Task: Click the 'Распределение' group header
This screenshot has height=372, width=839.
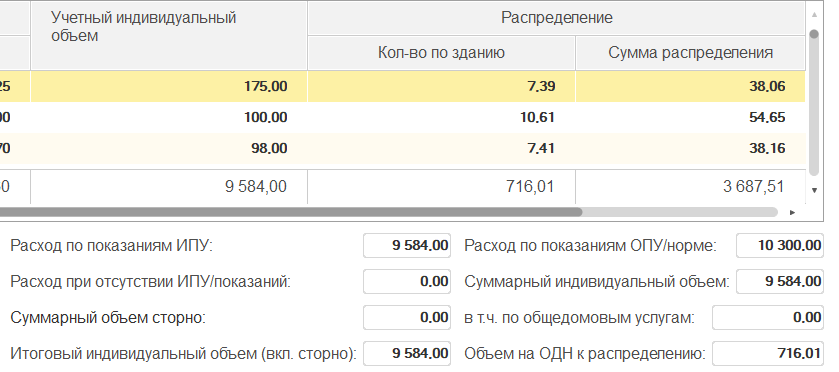Action: tap(556, 18)
